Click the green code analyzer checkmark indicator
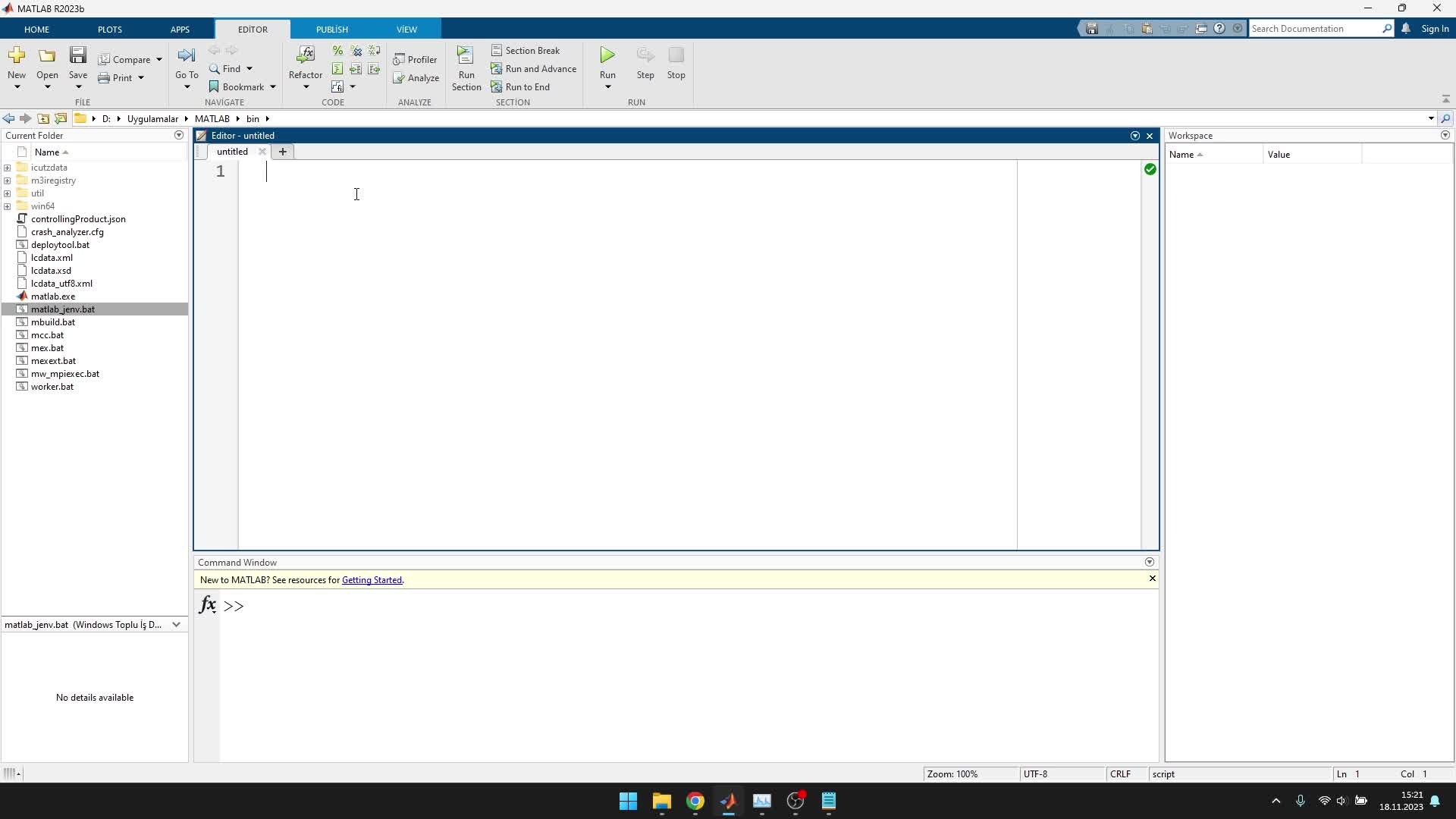This screenshot has height=819, width=1456. 1150,169
